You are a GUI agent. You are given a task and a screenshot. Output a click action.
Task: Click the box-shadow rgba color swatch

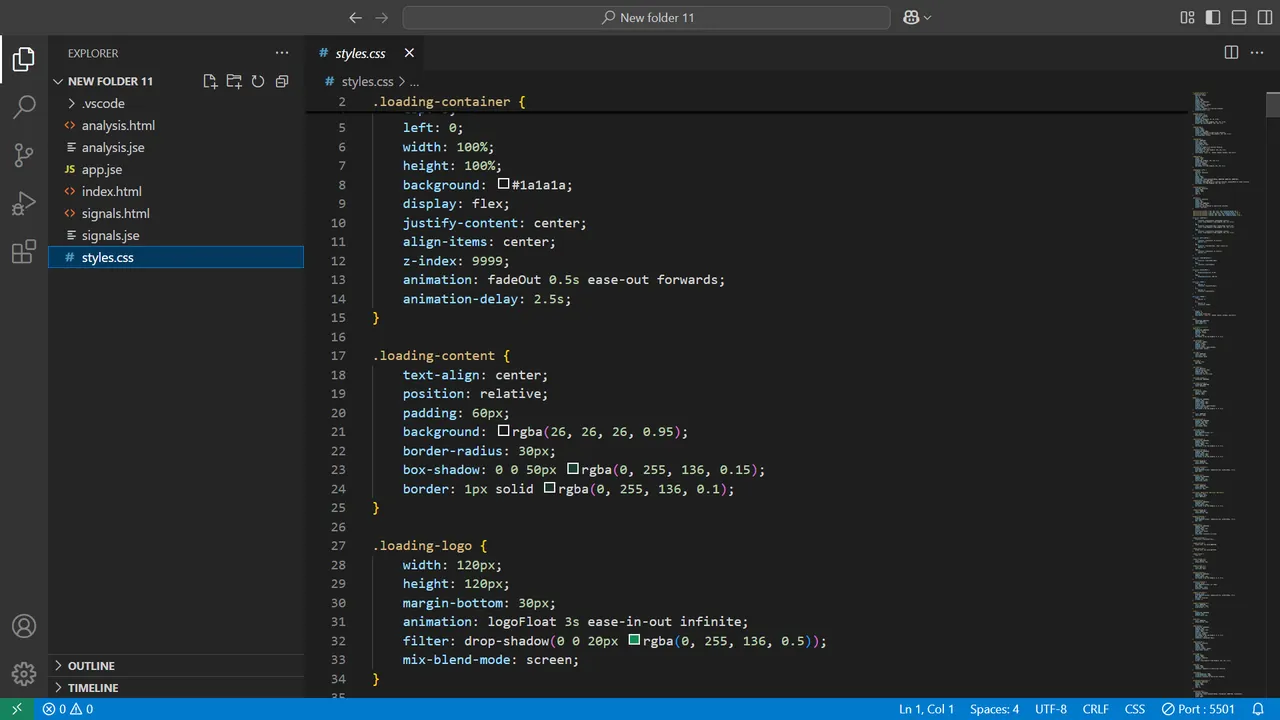[x=573, y=469]
